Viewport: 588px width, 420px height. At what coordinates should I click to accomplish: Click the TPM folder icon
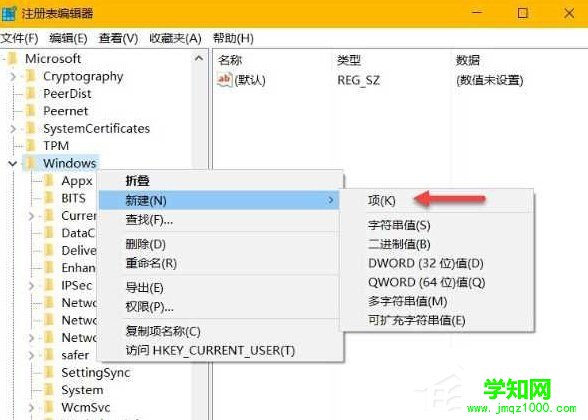31,146
